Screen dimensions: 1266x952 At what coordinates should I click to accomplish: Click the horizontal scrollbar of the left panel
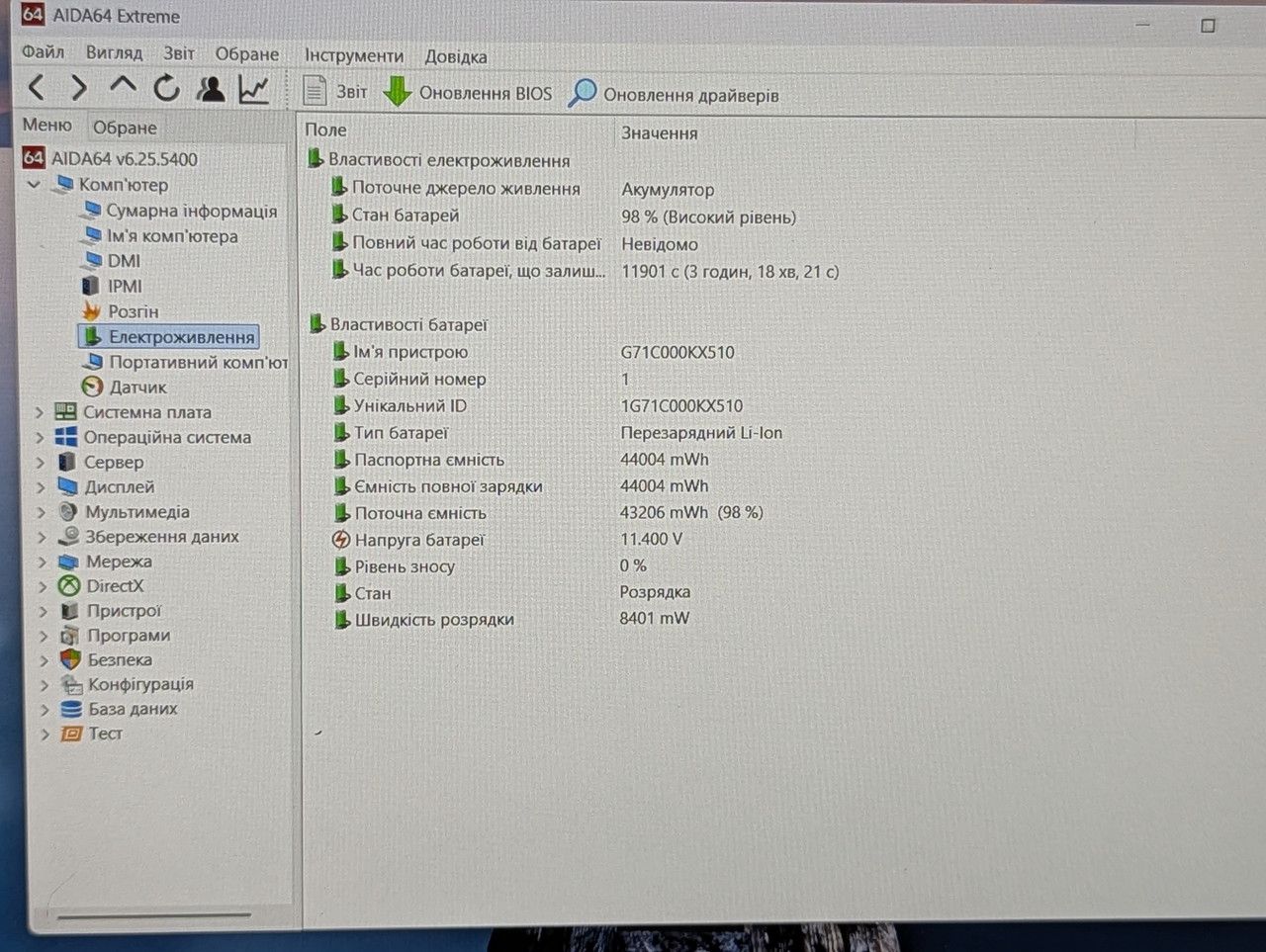(x=153, y=915)
